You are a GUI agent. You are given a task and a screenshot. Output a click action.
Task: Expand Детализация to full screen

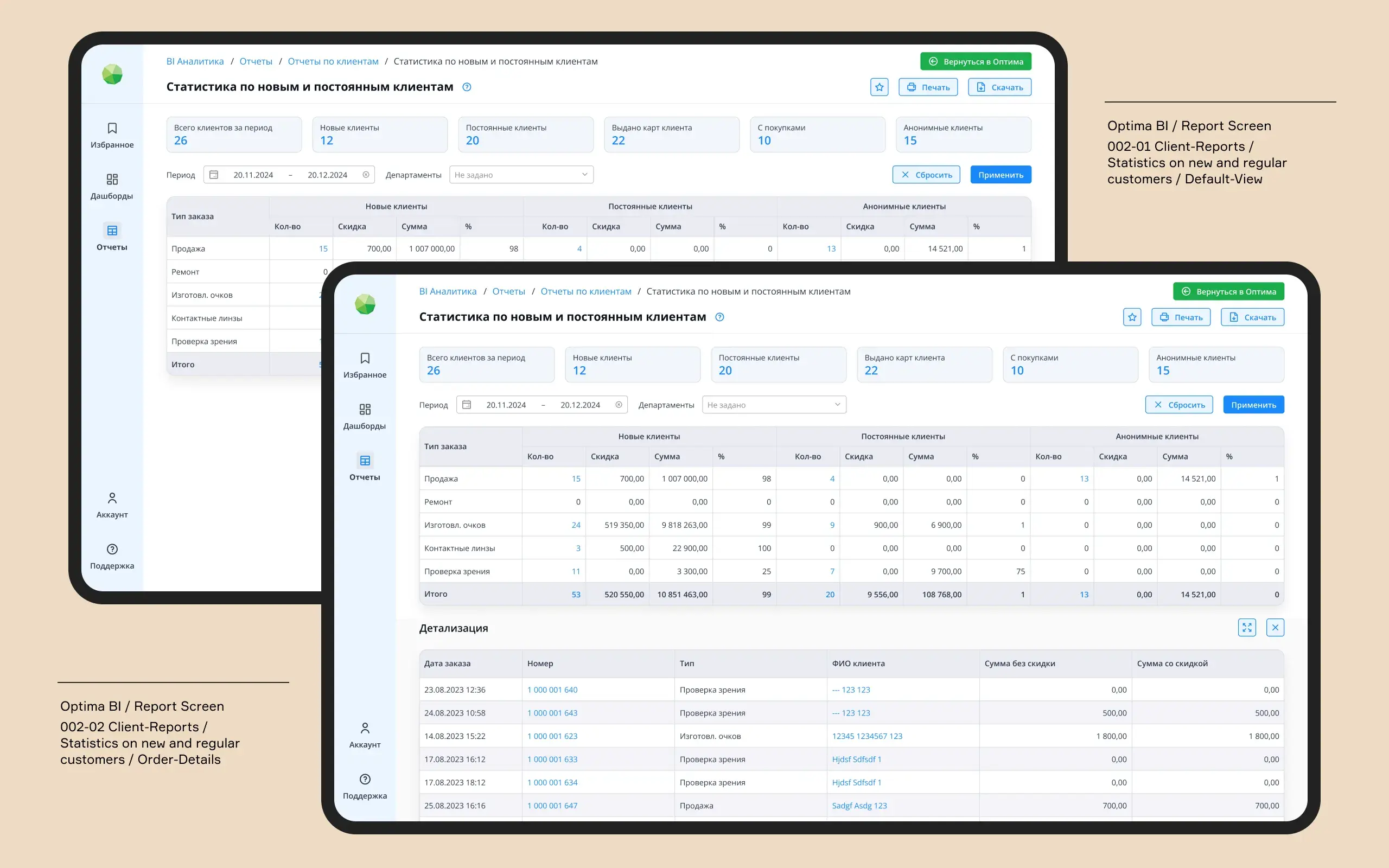click(x=1247, y=628)
